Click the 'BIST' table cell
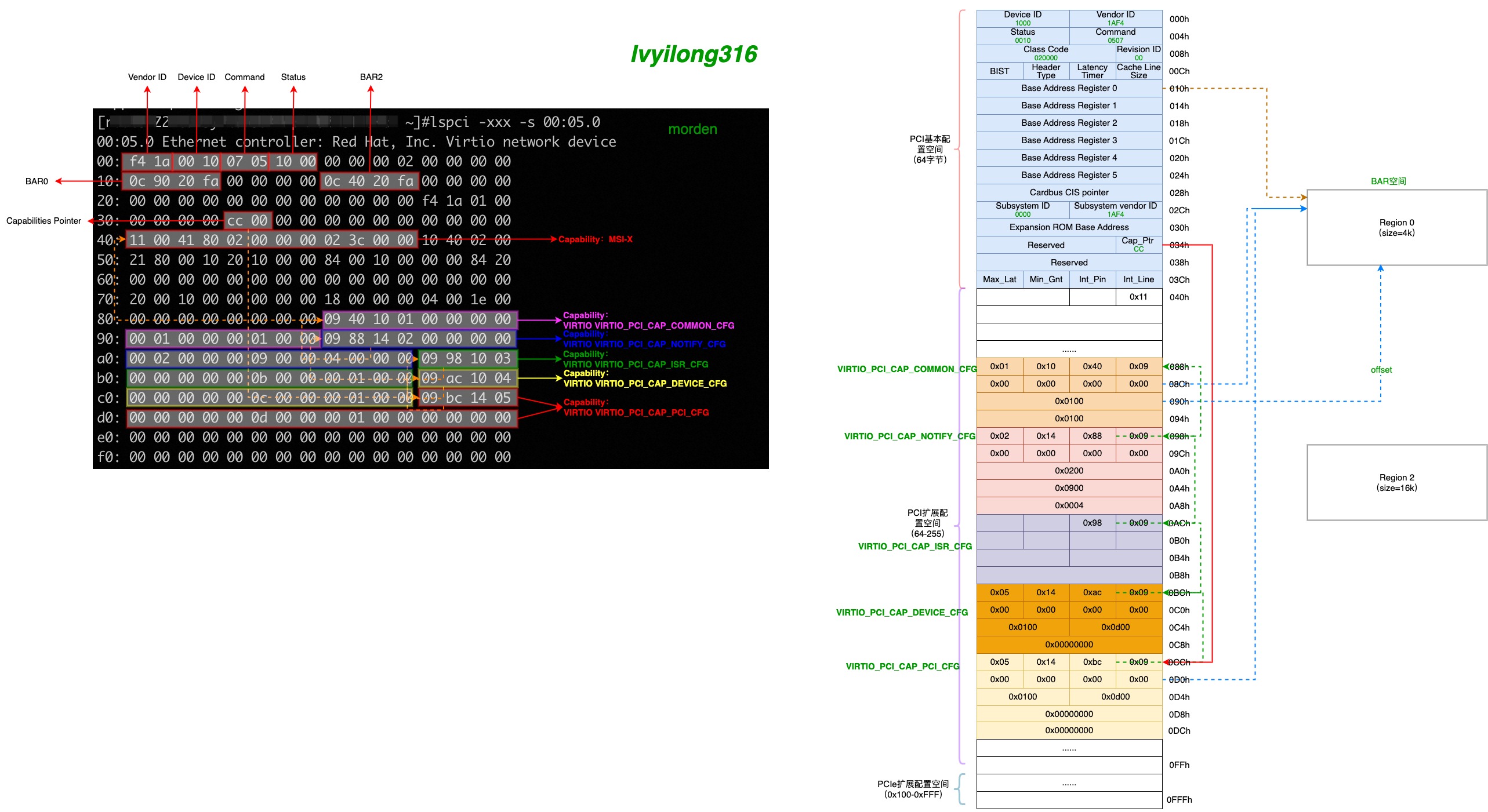Viewport: 1488px width, 812px height. pyautogui.click(x=999, y=71)
